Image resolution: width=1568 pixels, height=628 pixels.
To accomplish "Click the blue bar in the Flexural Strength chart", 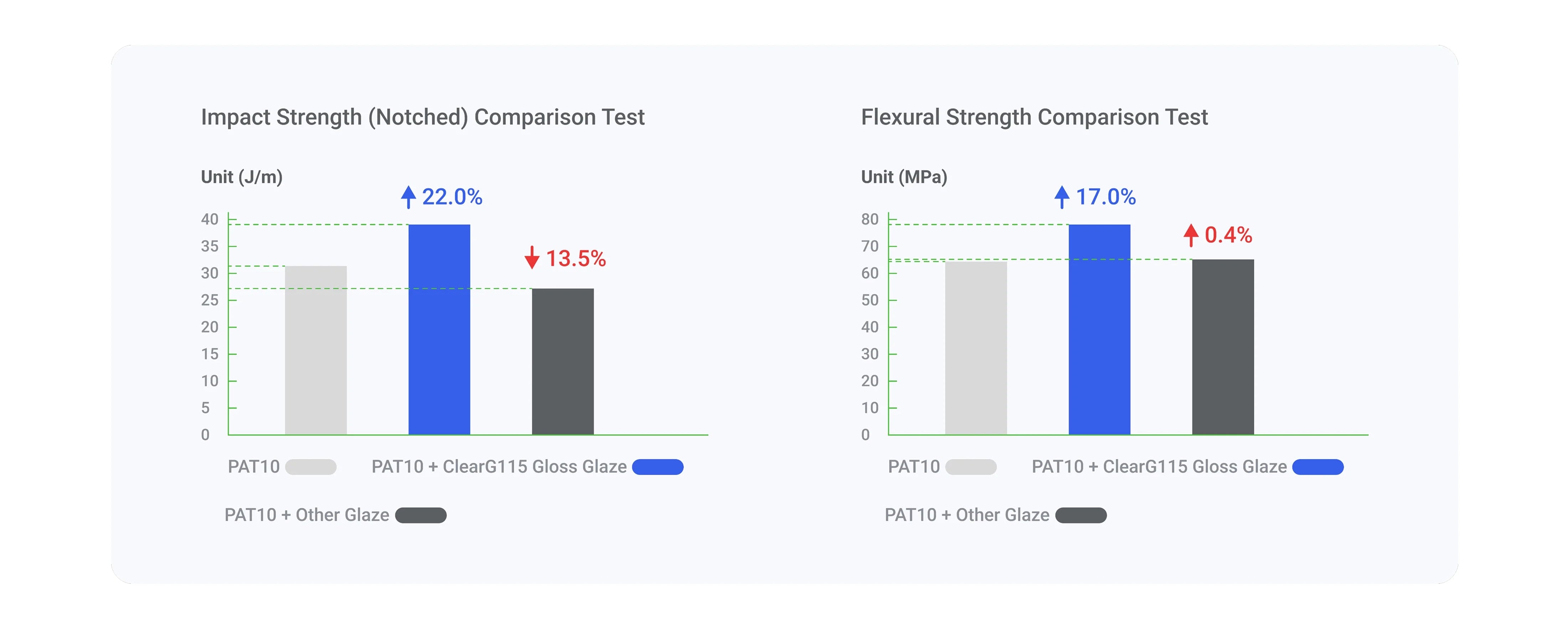I will click(1099, 329).
